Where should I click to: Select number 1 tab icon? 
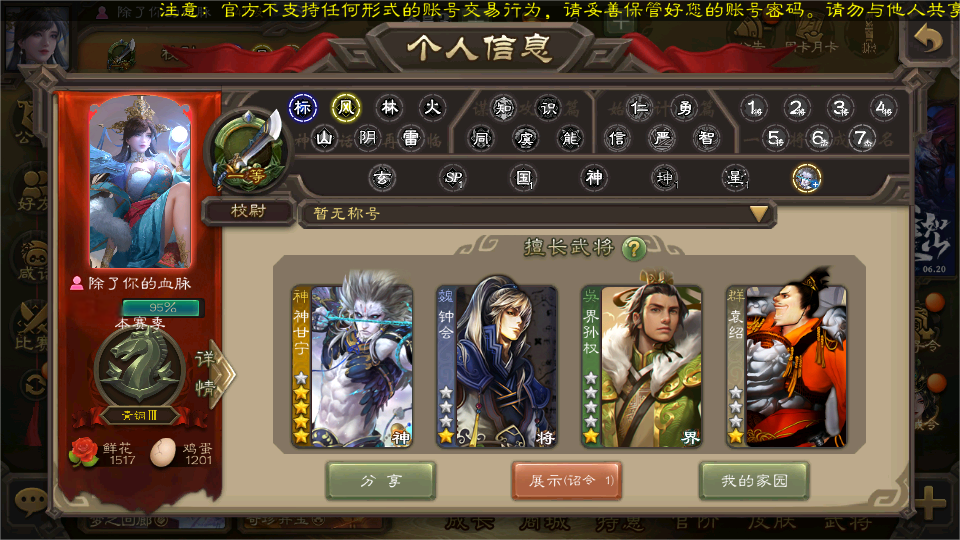(754, 108)
